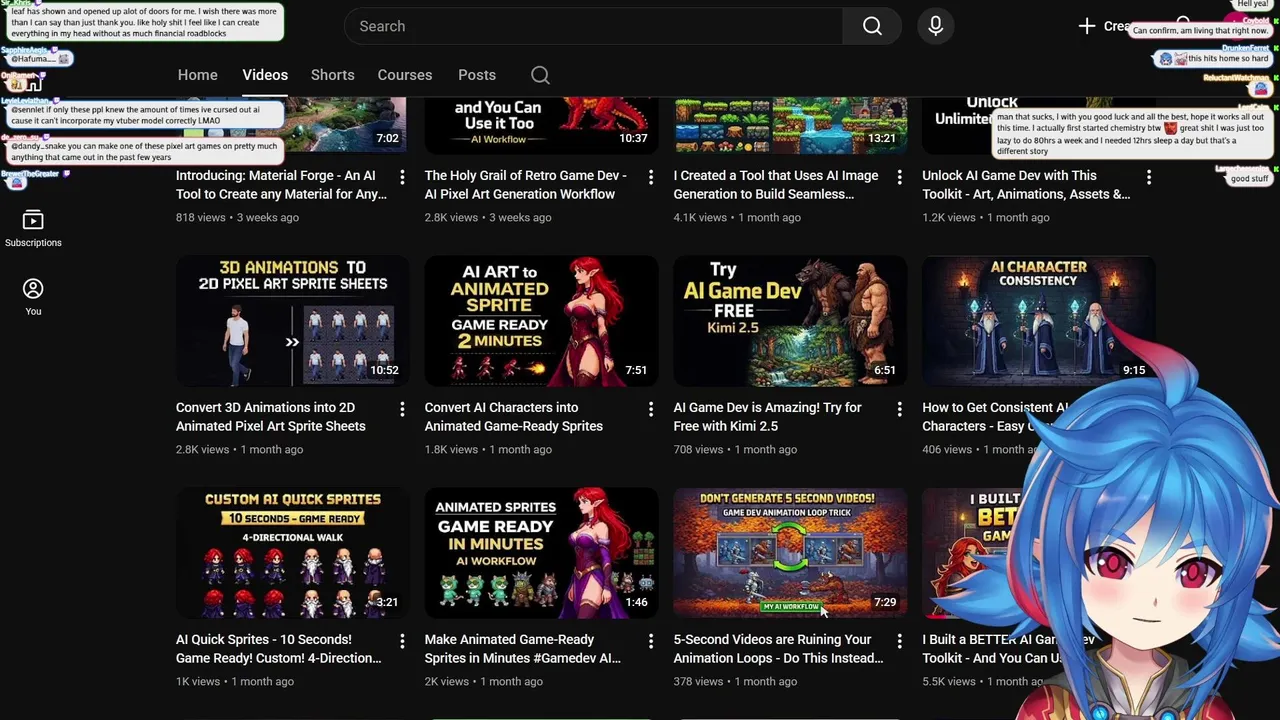Click the search magnifier button
The height and width of the screenshot is (720, 1280).
(x=872, y=26)
